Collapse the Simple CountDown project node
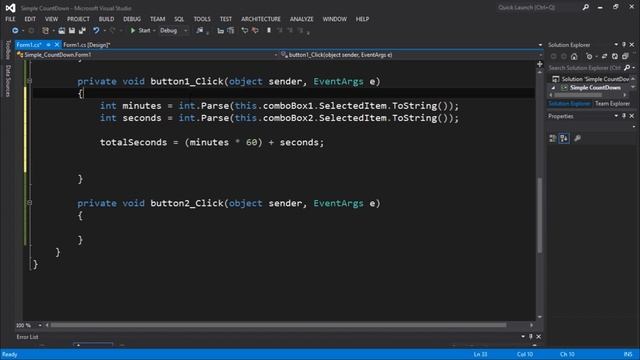This screenshot has width=640, height=360. 553,88
